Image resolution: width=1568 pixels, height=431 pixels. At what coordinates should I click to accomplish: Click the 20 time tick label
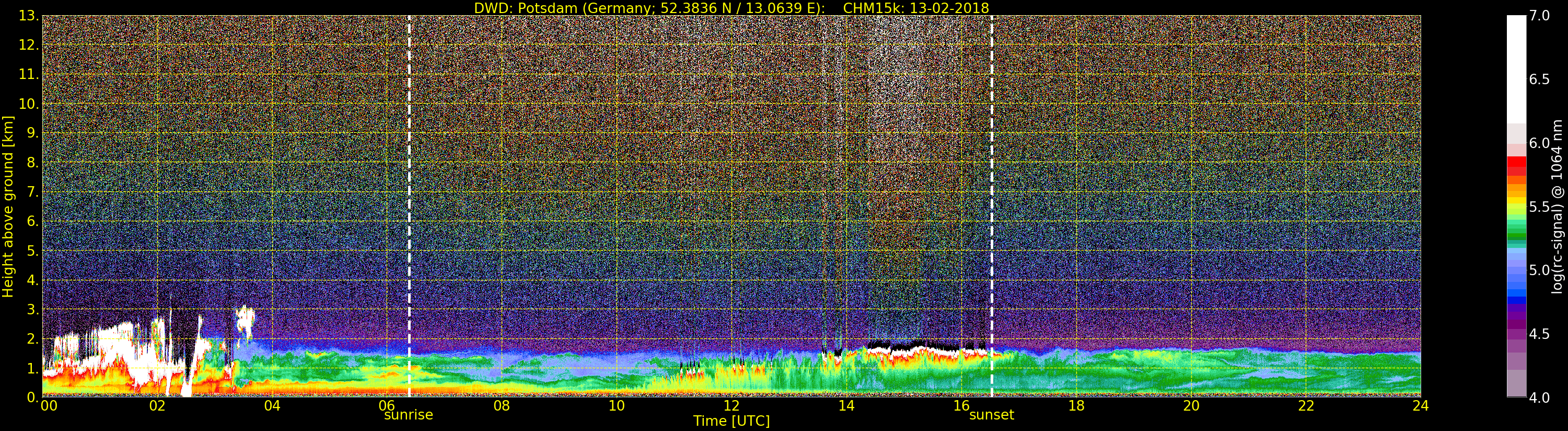click(1191, 405)
